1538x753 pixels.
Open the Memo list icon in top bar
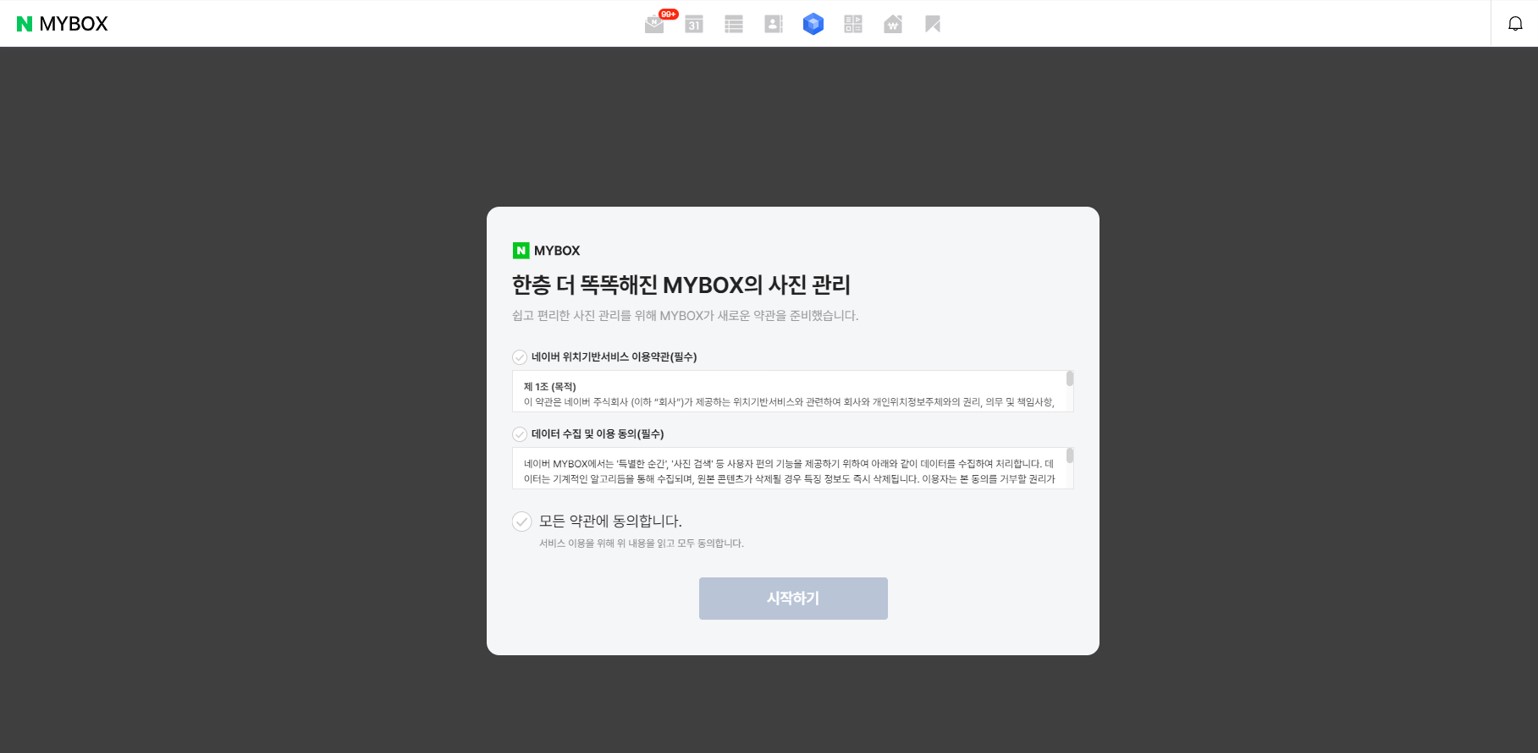pos(734,24)
